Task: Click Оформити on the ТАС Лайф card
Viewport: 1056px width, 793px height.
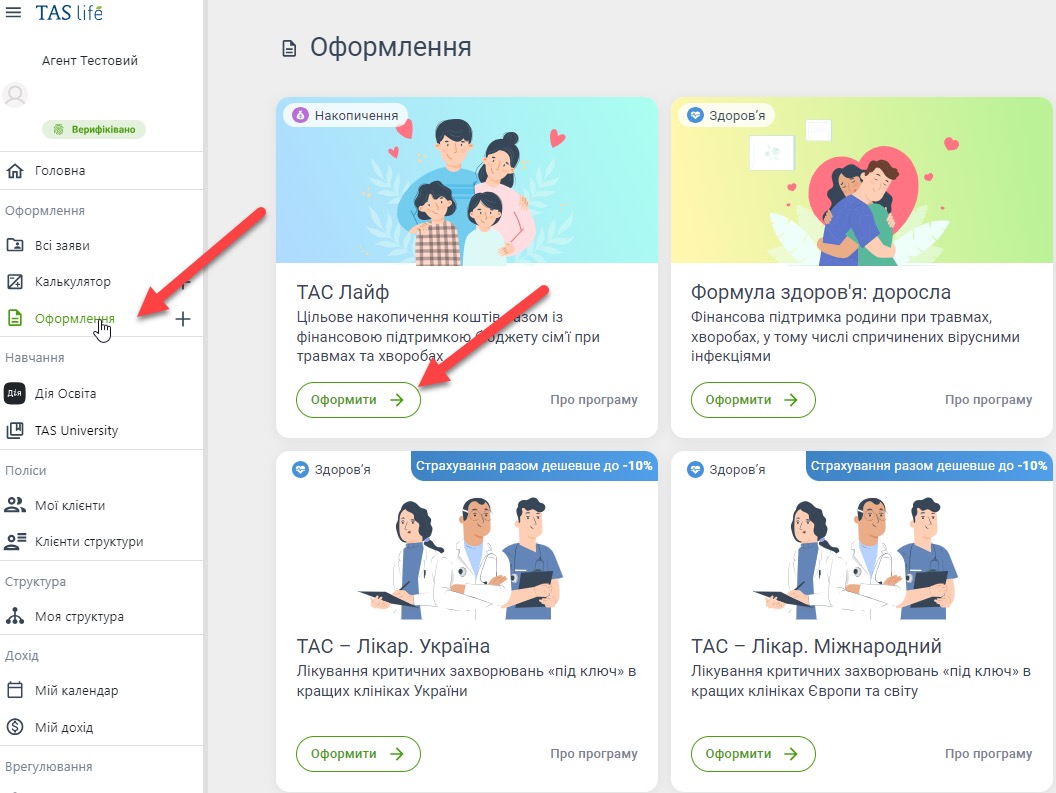Action: click(358, 399)
